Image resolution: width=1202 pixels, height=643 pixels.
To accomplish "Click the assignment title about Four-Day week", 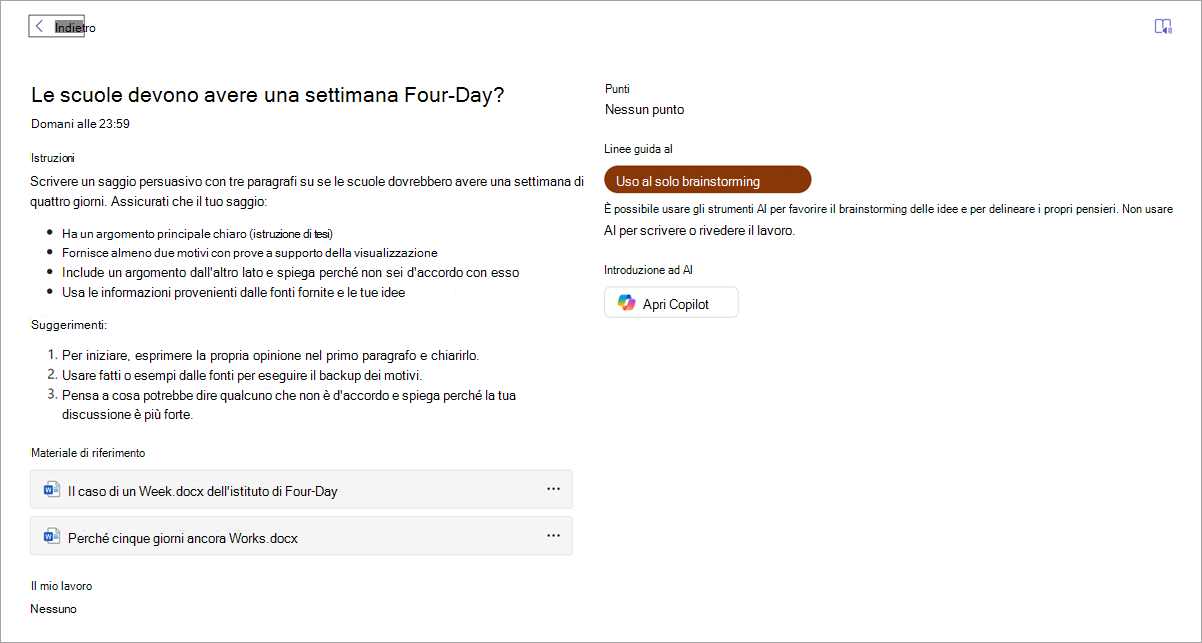I will [x=268, y=95].
